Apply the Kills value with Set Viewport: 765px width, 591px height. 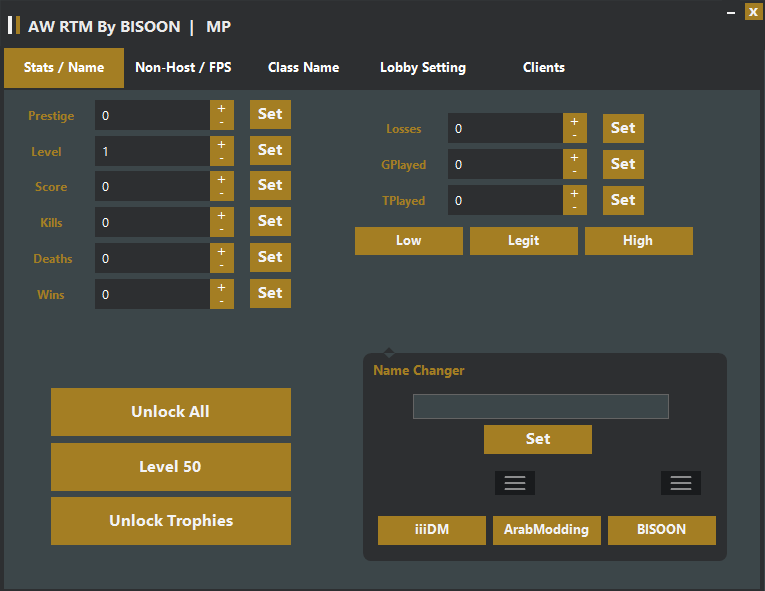270,222
